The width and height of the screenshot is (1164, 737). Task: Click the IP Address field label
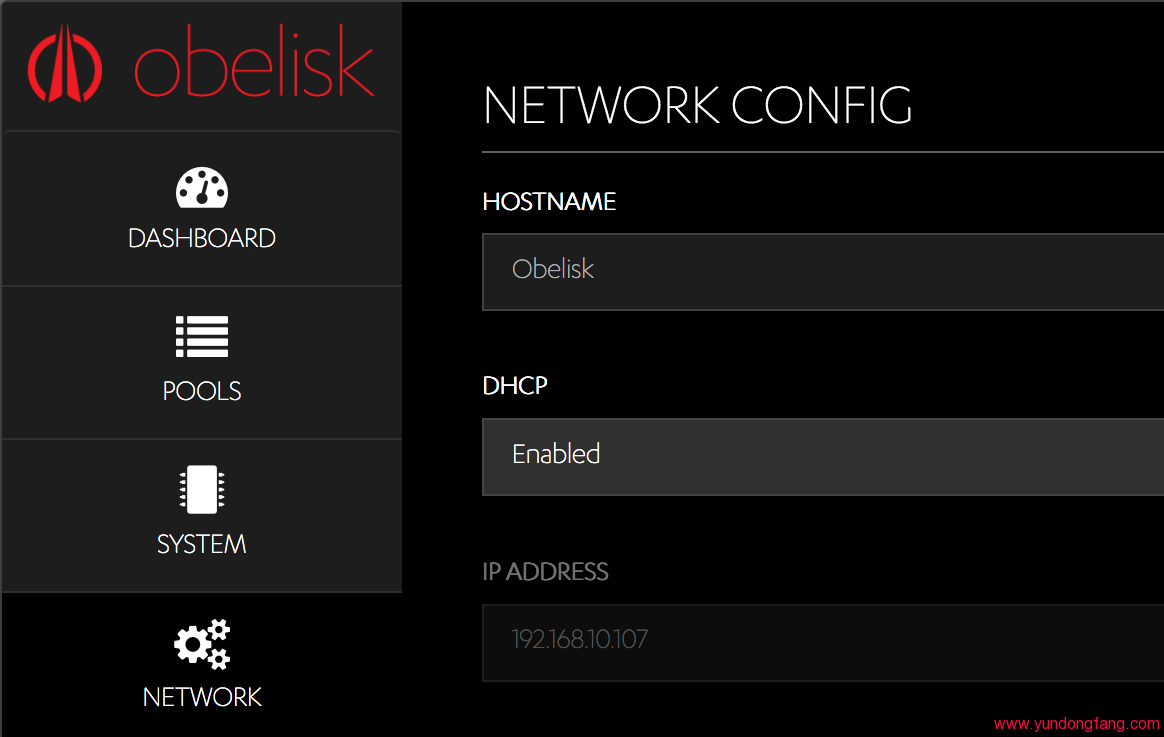[x=545, y=572]
